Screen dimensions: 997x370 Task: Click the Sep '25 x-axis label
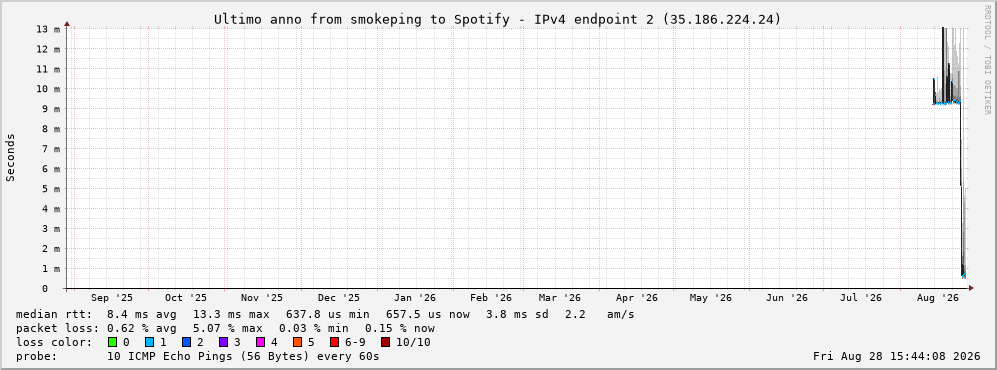point(112,298)
